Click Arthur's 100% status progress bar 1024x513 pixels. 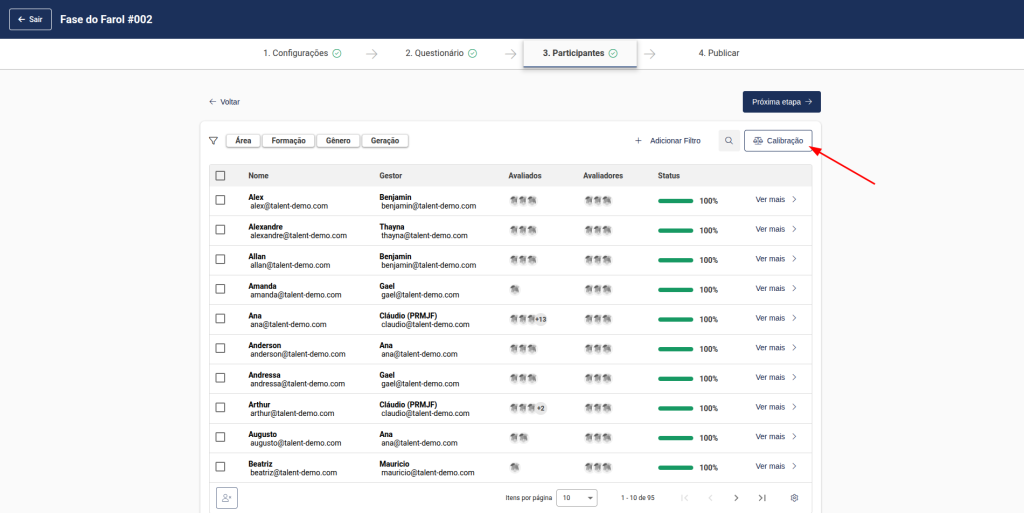pos(675,408)
